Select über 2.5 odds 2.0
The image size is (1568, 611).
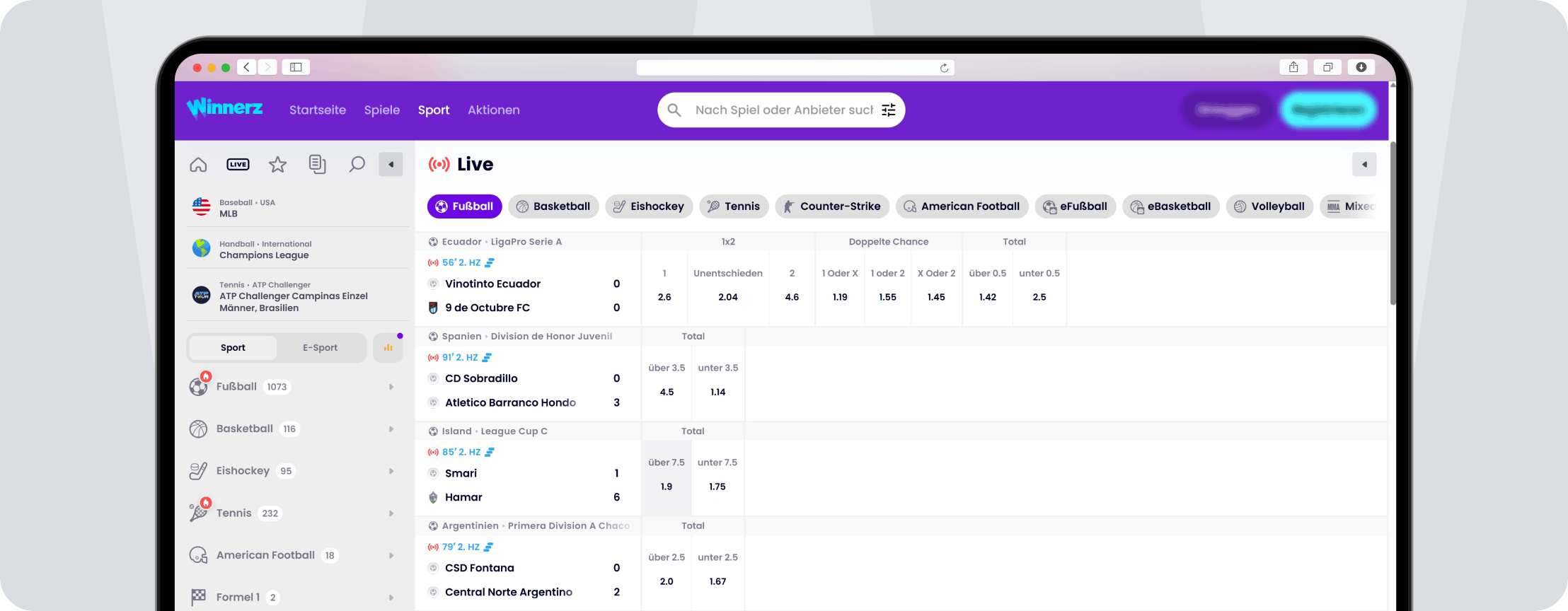(x=667, y=573)
